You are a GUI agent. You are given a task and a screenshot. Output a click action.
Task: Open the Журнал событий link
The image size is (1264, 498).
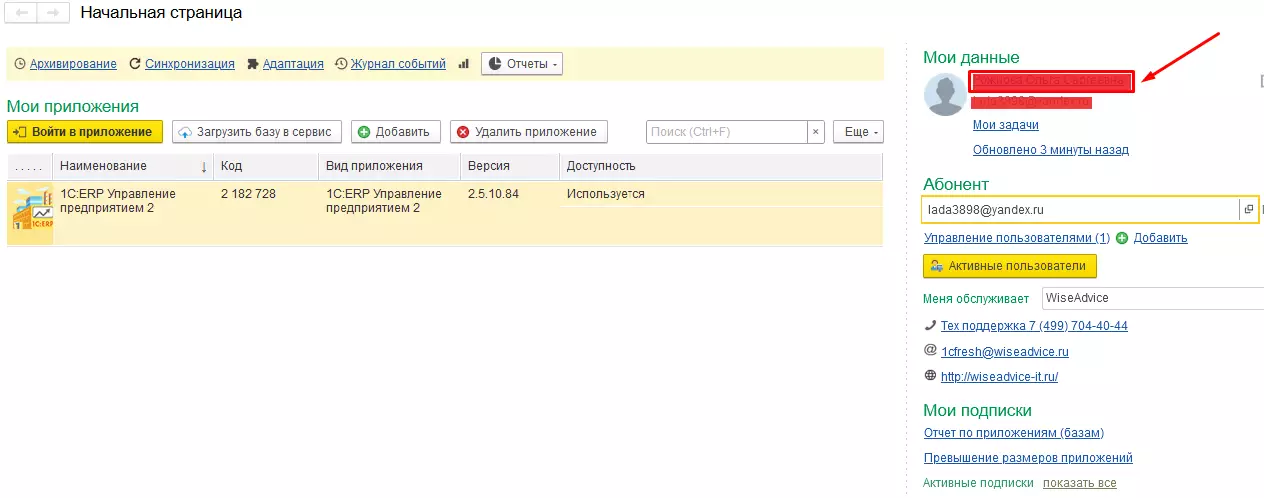[398, 64]
